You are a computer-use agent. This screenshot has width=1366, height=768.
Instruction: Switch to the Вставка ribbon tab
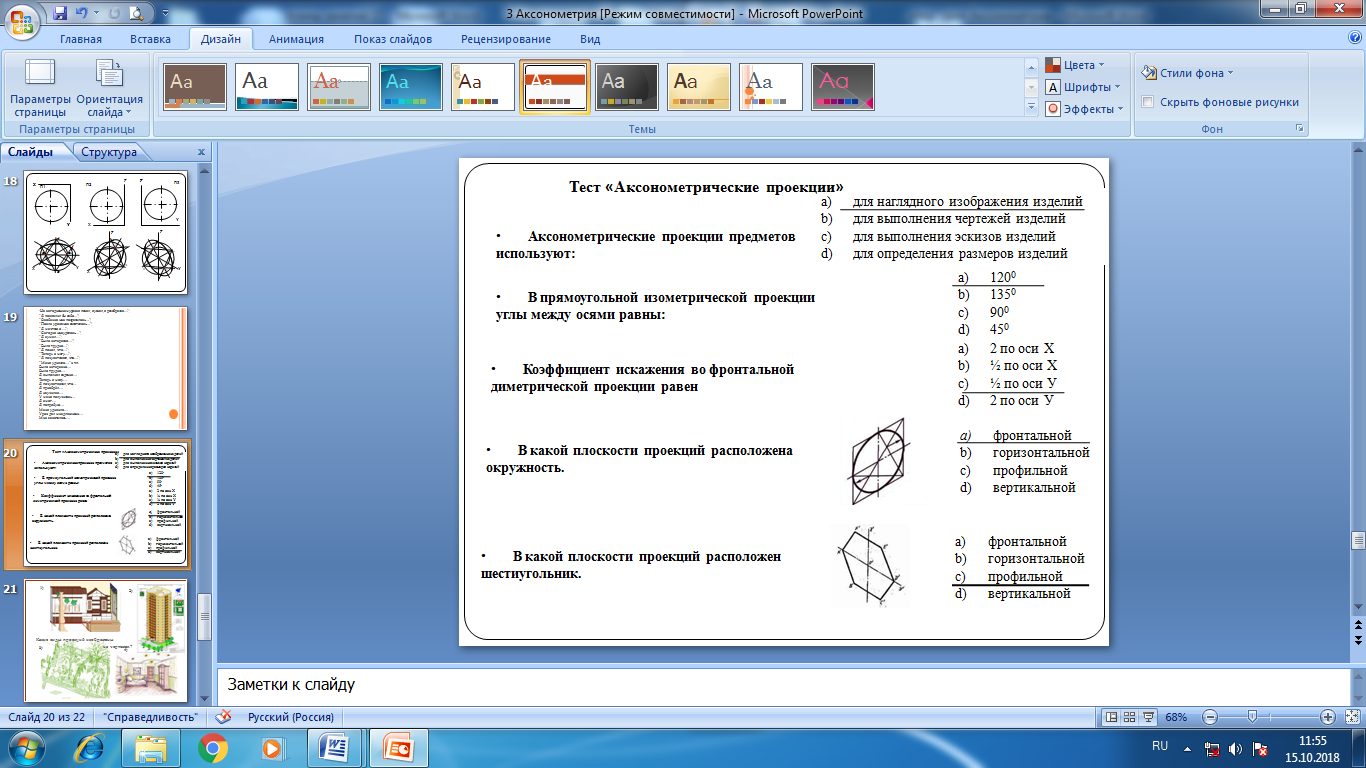tap(150, 39)
